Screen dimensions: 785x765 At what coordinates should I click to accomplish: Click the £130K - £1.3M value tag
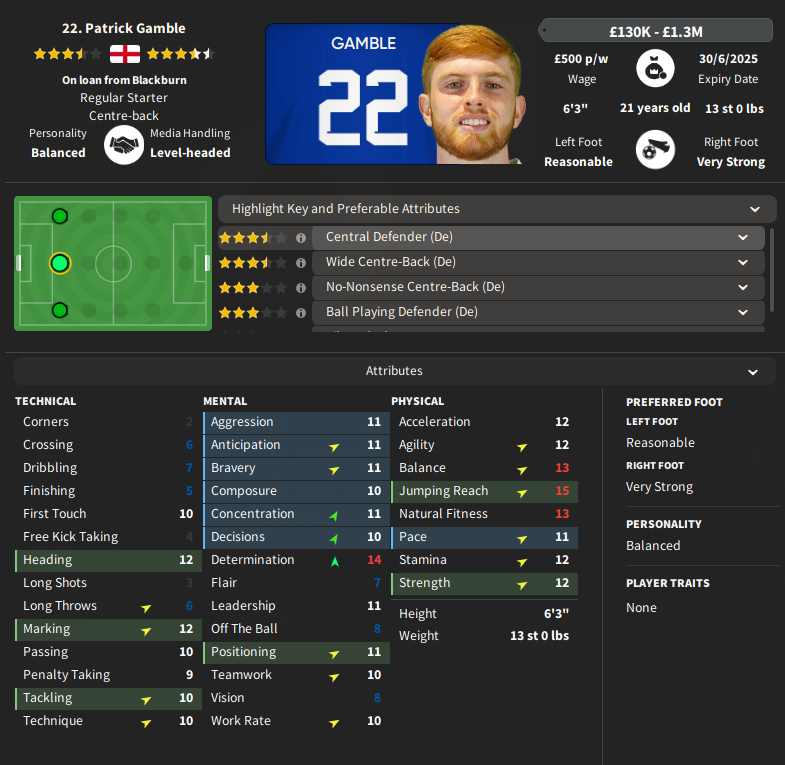pos(655,31)
